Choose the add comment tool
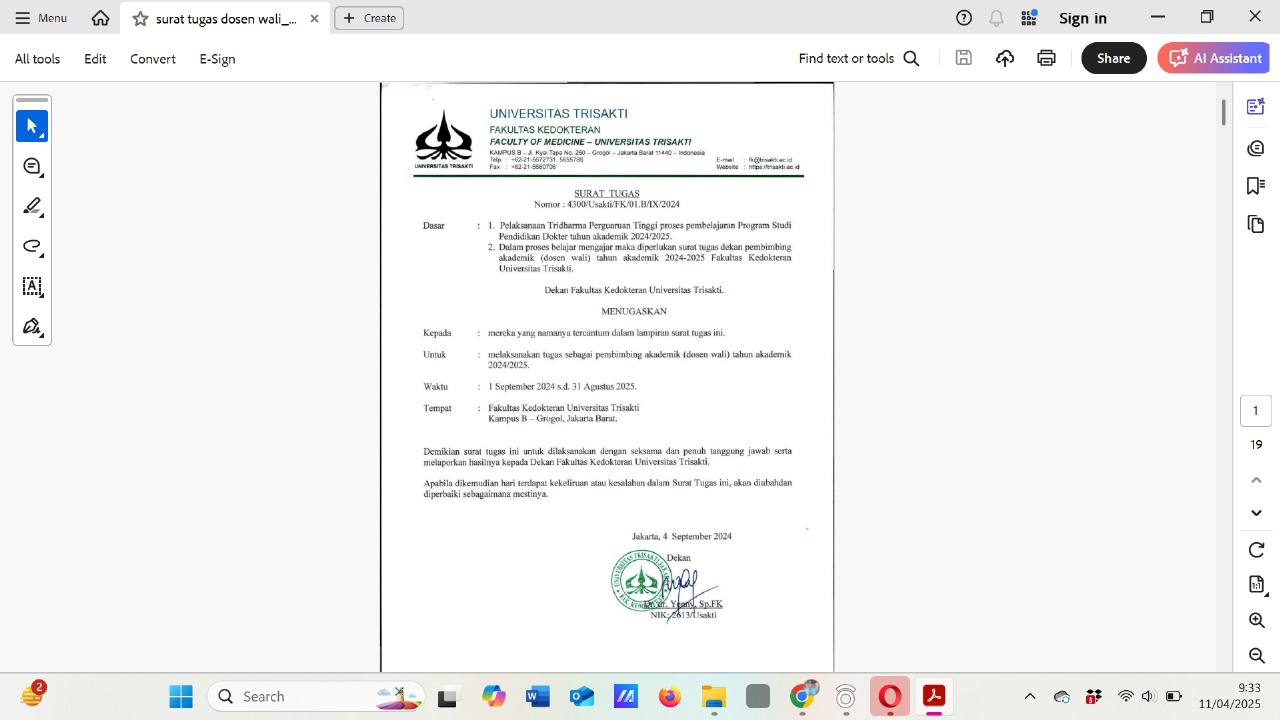Viewport: 1280px width, 720px height. pyautogui.click(x=32, y=166)
